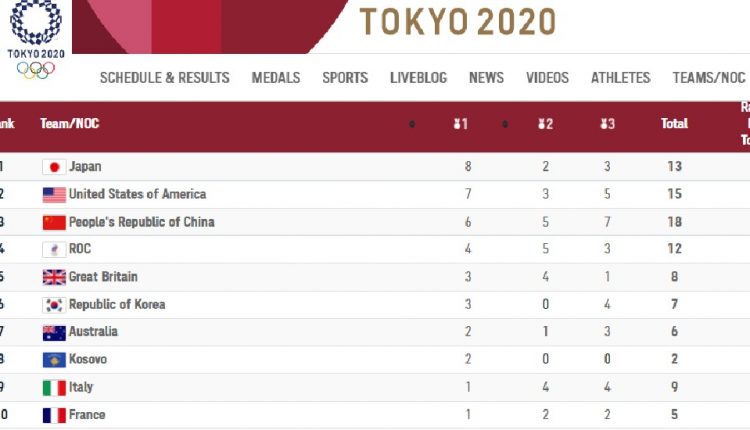Image resolution: width=750 pixels, height=430 pixels.
Task: Open the Schedule & Results menu
Action: pyautogui.click(x=164, y=78)
